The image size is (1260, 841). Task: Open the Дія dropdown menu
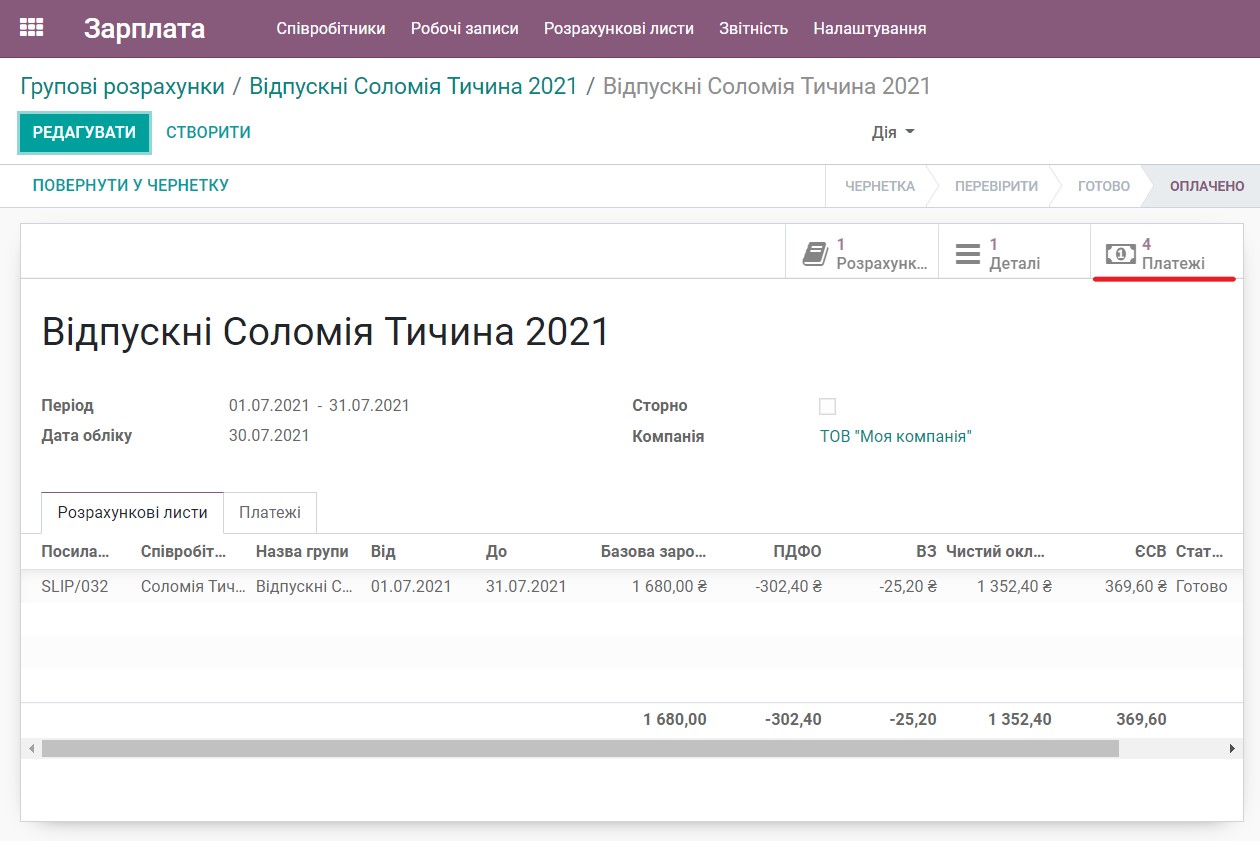click(890, 131)
